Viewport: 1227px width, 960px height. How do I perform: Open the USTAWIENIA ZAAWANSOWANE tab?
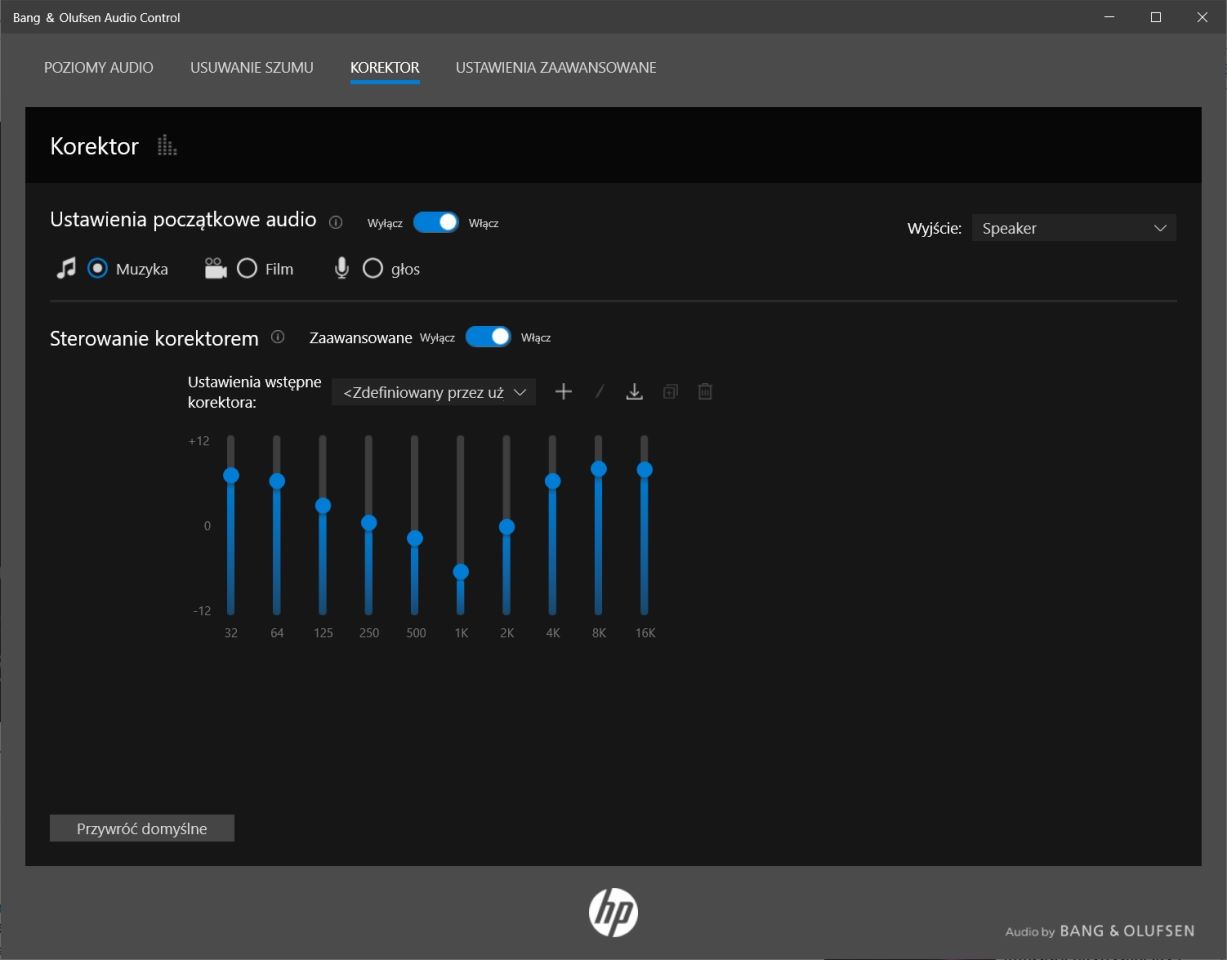click(x=556, y=68)
